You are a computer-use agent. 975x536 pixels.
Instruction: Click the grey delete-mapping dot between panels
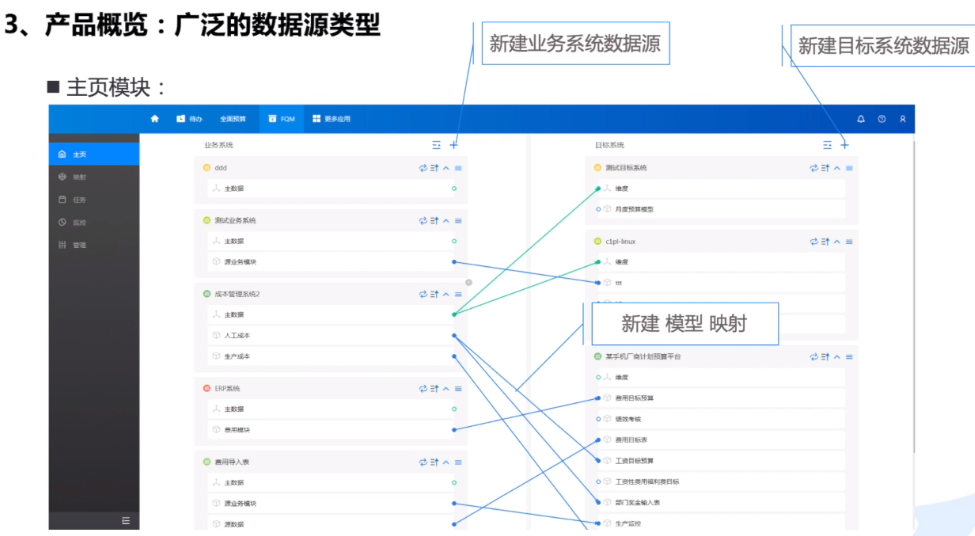tap(469, 282)
